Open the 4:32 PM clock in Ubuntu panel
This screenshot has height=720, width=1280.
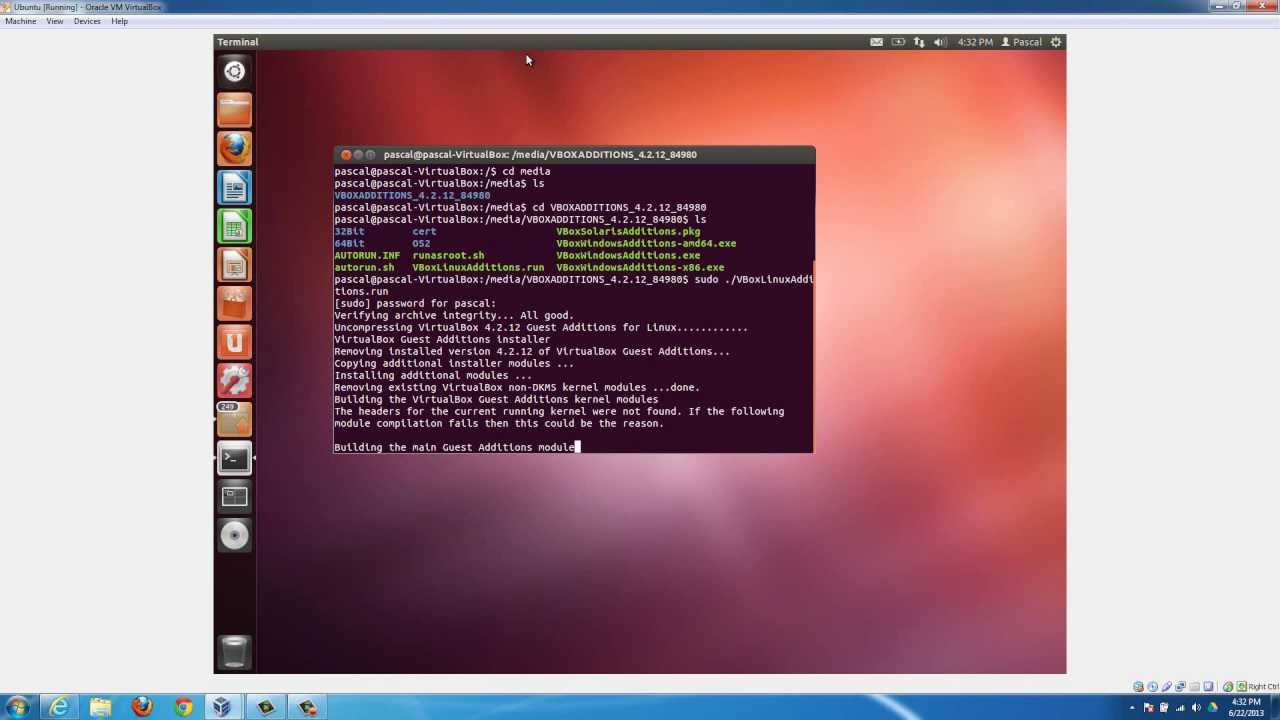tap(975, 42)
